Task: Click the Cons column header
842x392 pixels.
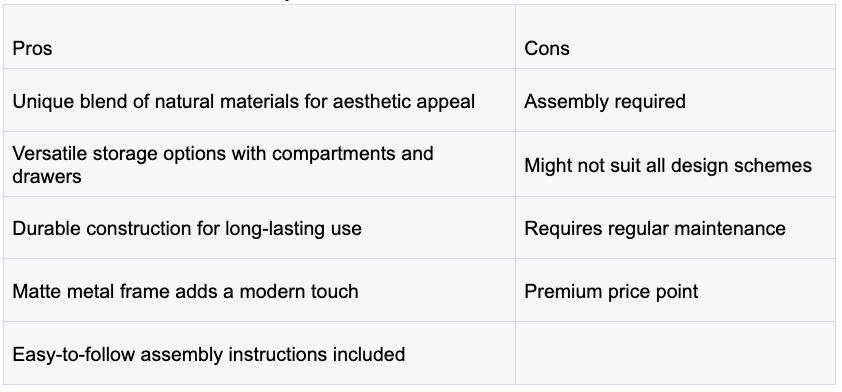Action: (x=676, y=37)
